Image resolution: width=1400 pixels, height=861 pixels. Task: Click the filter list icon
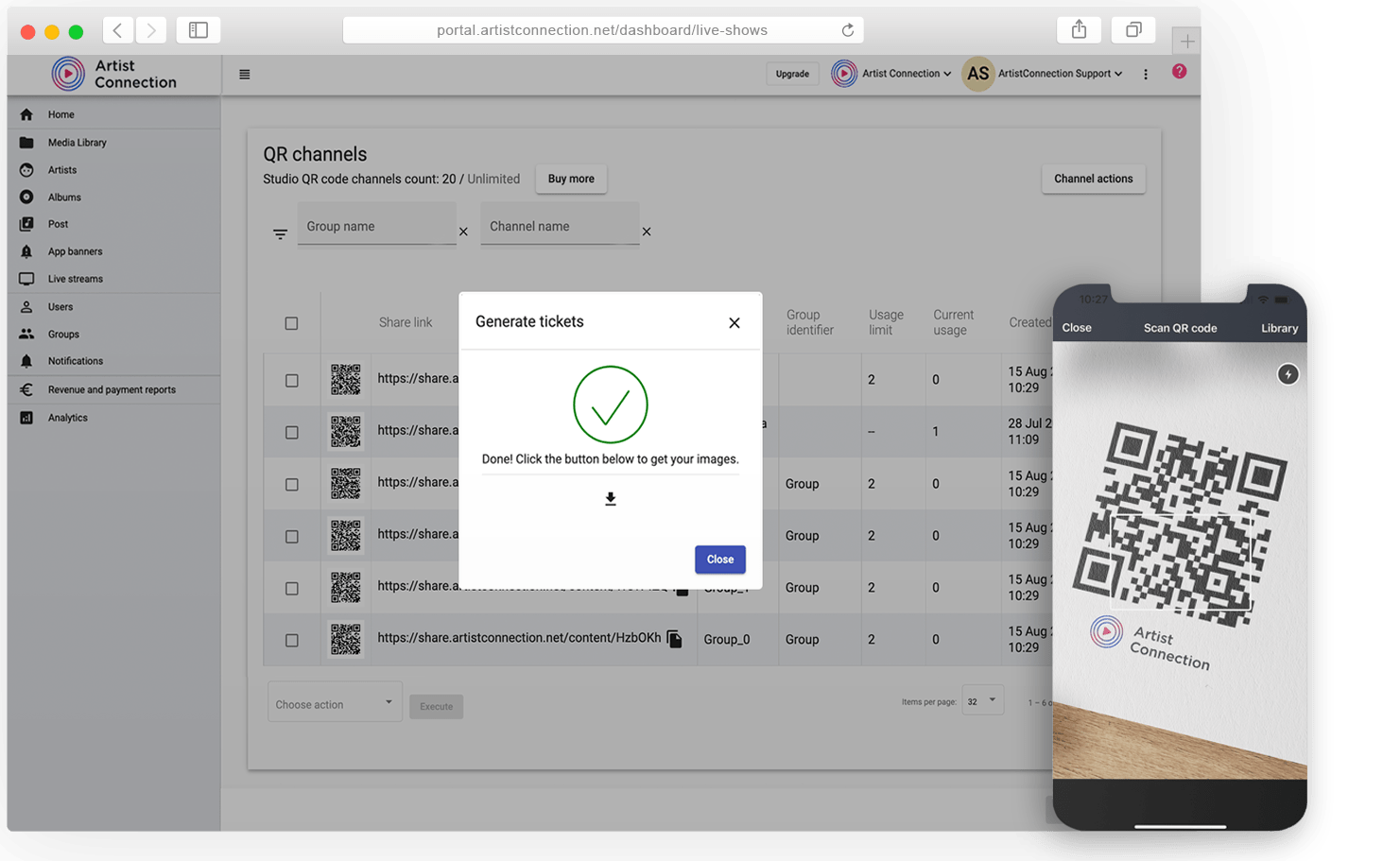click(280, 233)
